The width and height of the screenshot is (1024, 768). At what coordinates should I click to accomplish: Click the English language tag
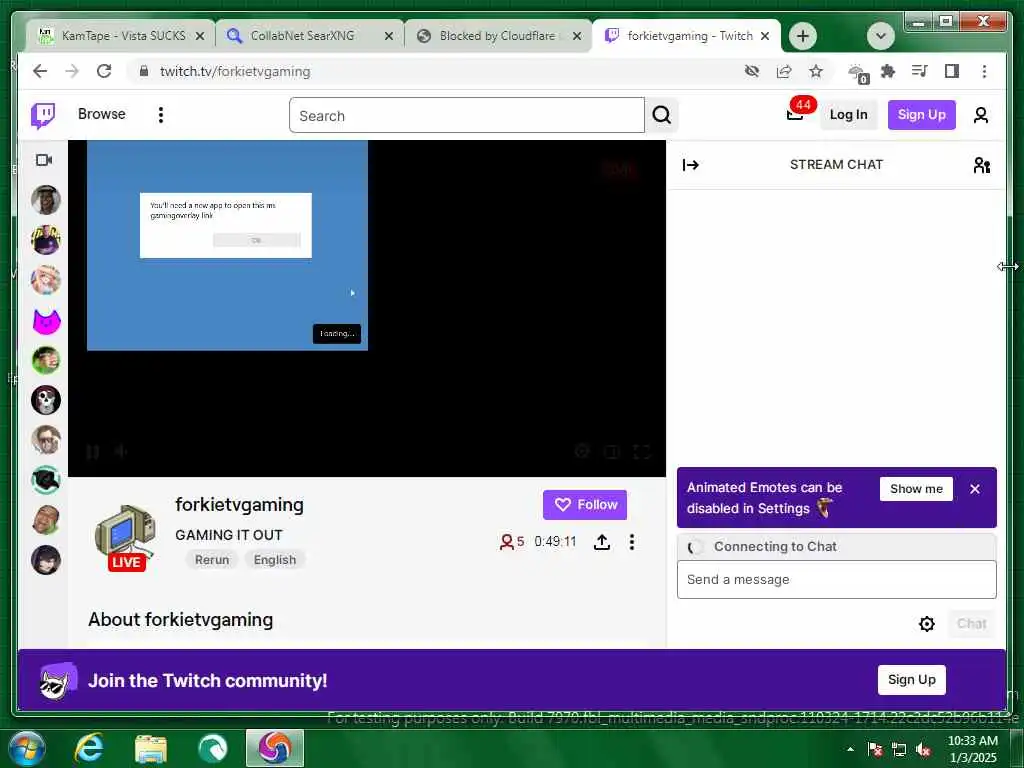click(274, 560)
